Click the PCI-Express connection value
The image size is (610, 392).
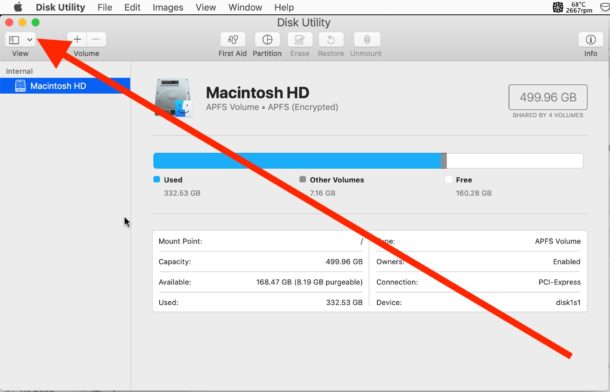point(559,282)
